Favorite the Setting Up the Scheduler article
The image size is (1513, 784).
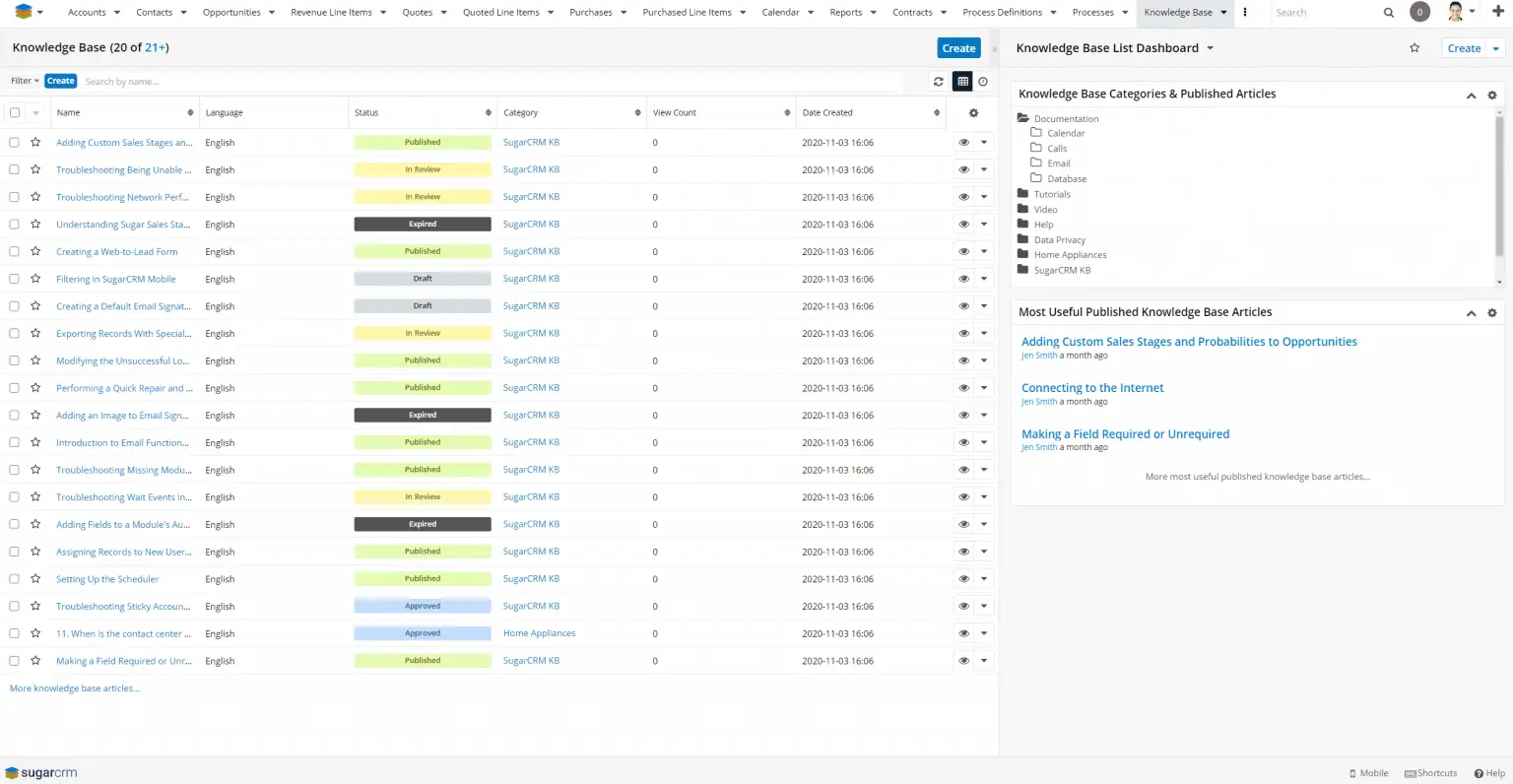pos(35,578)
